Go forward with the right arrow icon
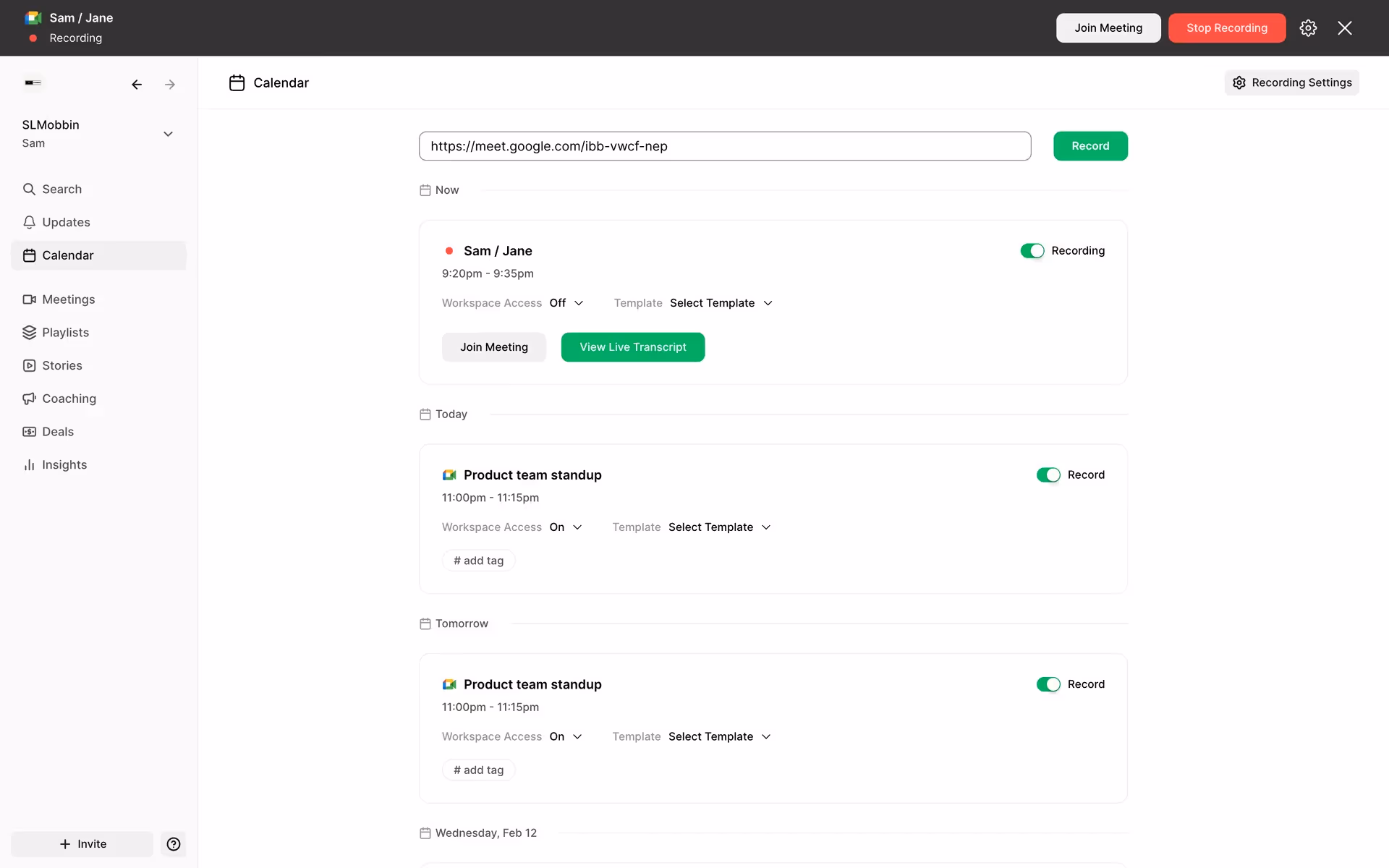The image size is (1389, 868). (170, 85)
